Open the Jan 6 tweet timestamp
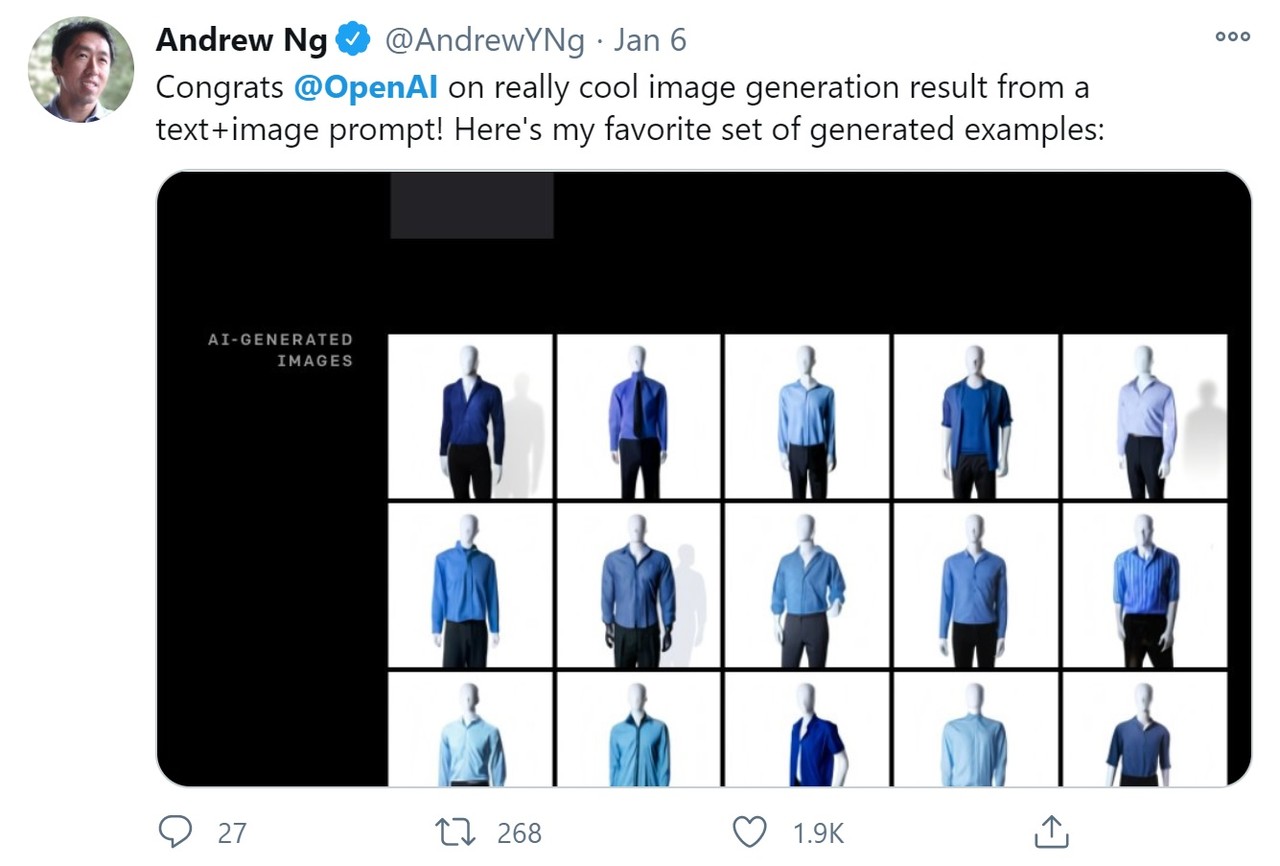 pyautogui.click(x=650, y=40)
